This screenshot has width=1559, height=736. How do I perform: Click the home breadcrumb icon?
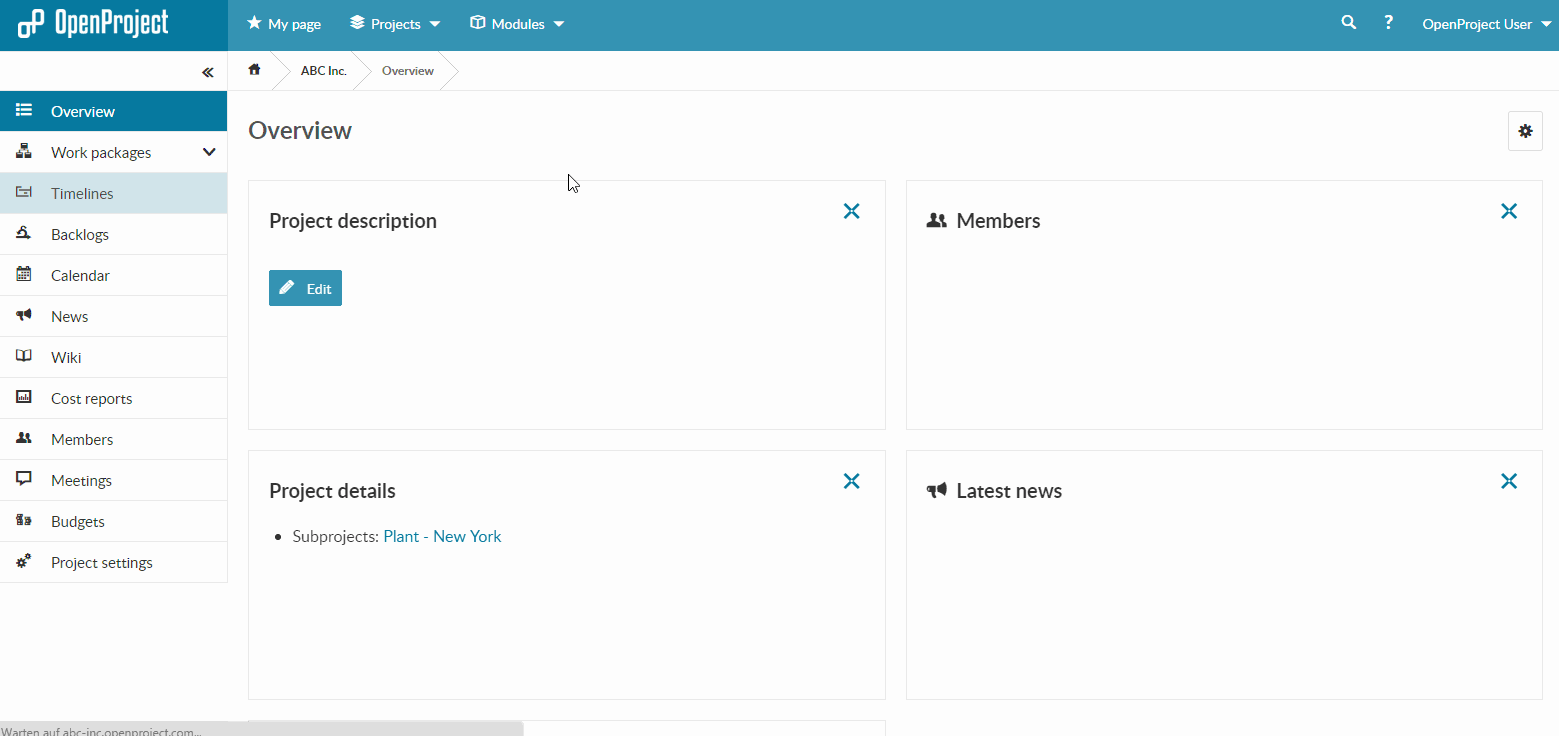[255, 70]
